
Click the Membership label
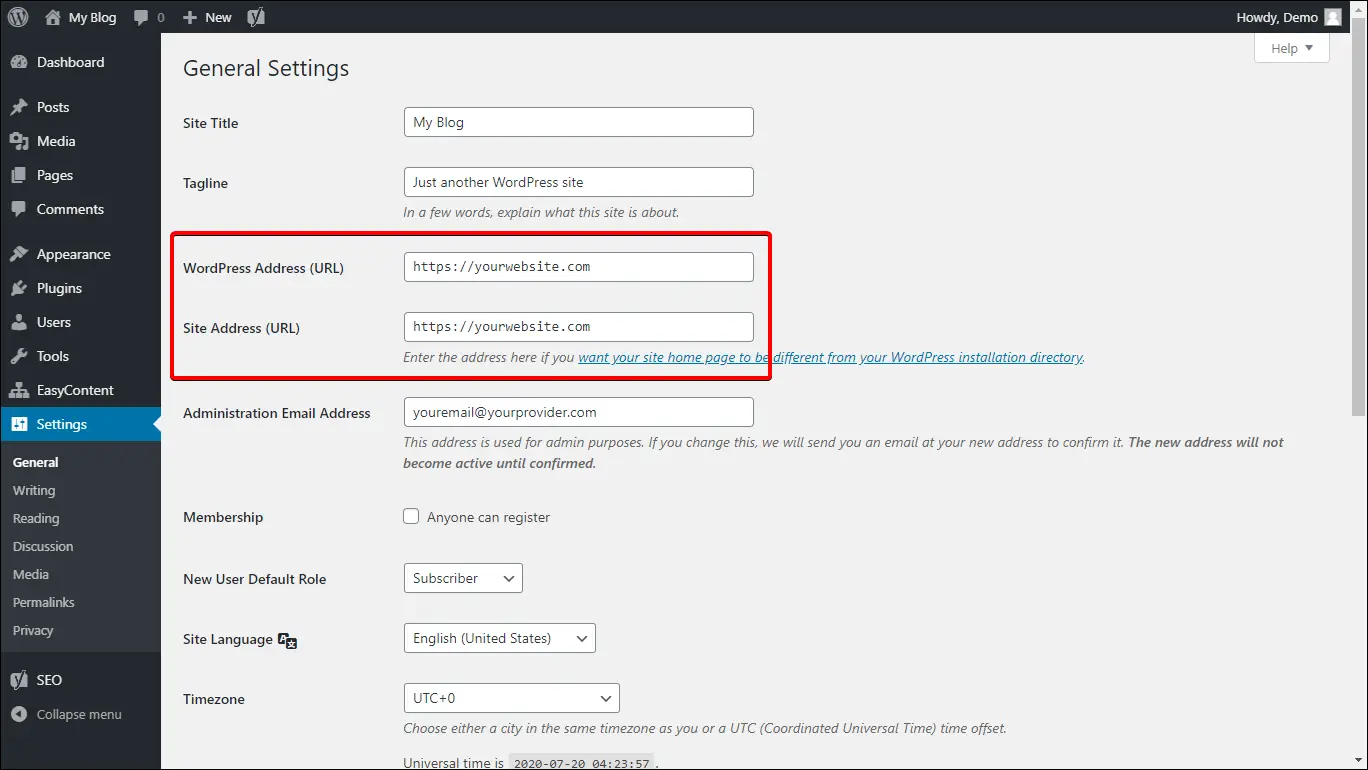click(223, 517)
